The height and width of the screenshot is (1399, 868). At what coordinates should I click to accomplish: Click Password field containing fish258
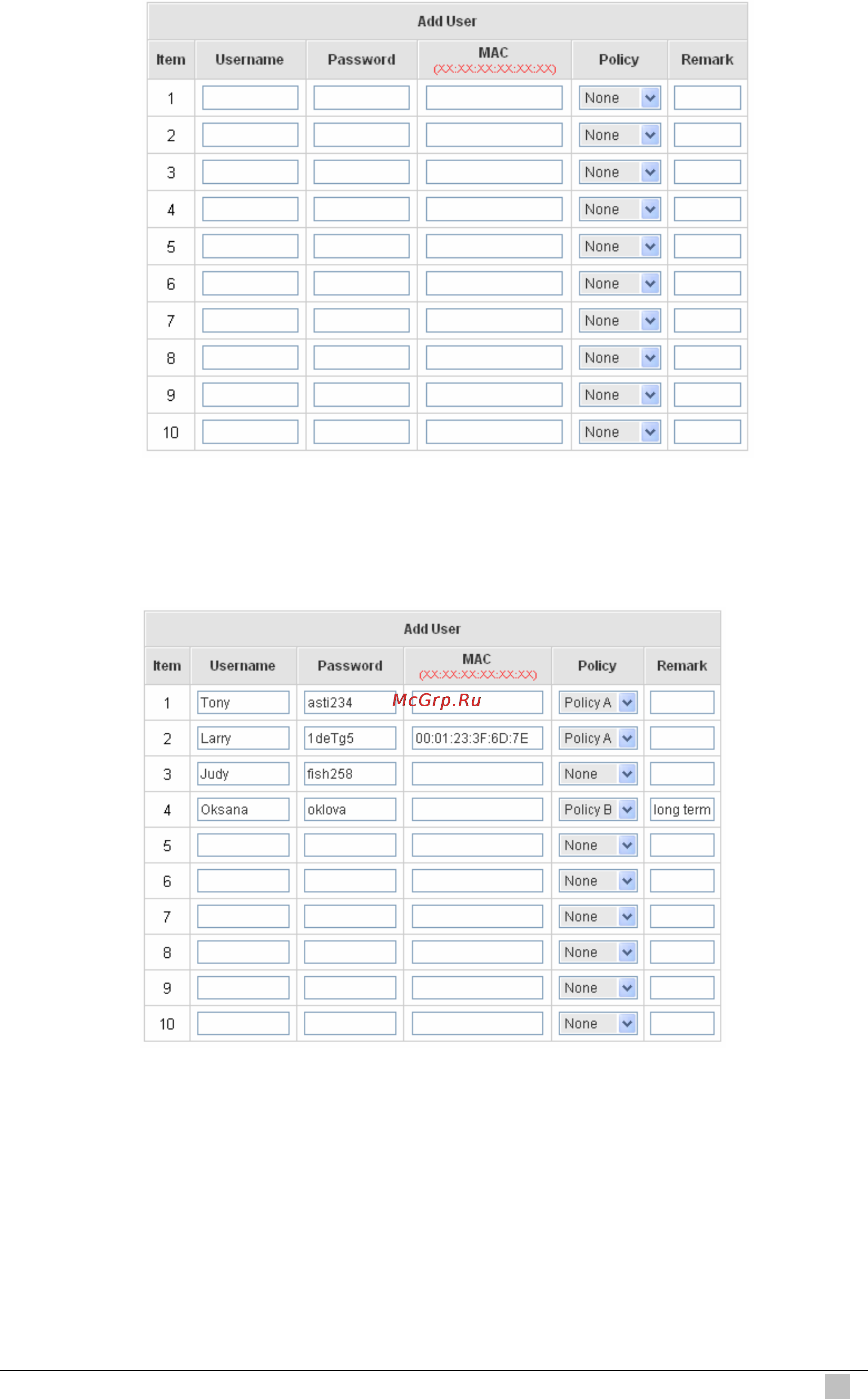click(x=350, y=773)
